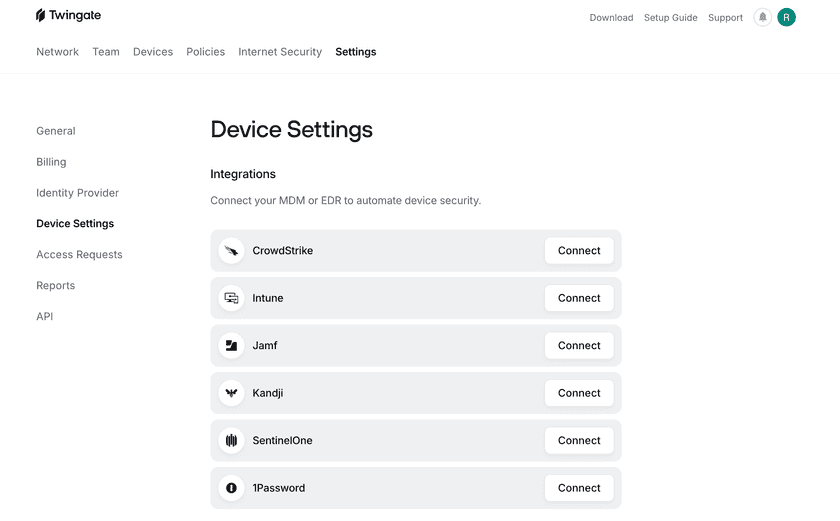Click the Twingate logo in header
Image resolution: width=840 pixels, height=521 pixels.
click(68, 16)
